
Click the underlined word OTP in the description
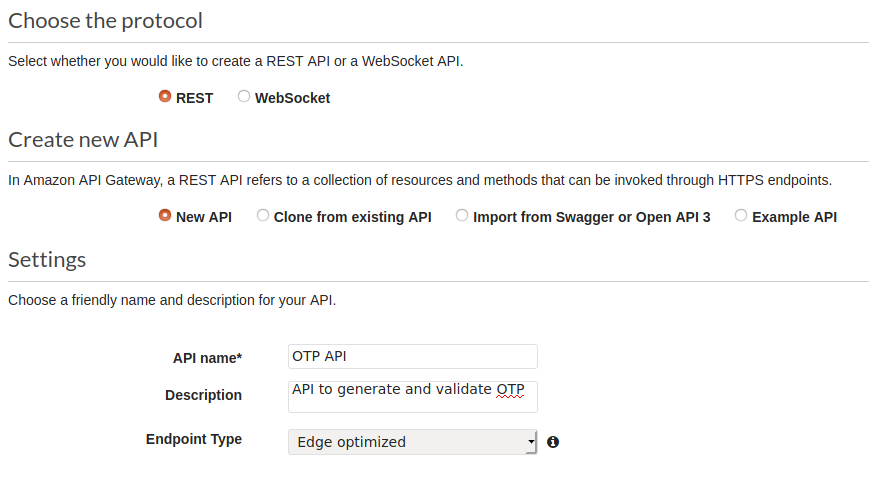(x=510, y=389)
